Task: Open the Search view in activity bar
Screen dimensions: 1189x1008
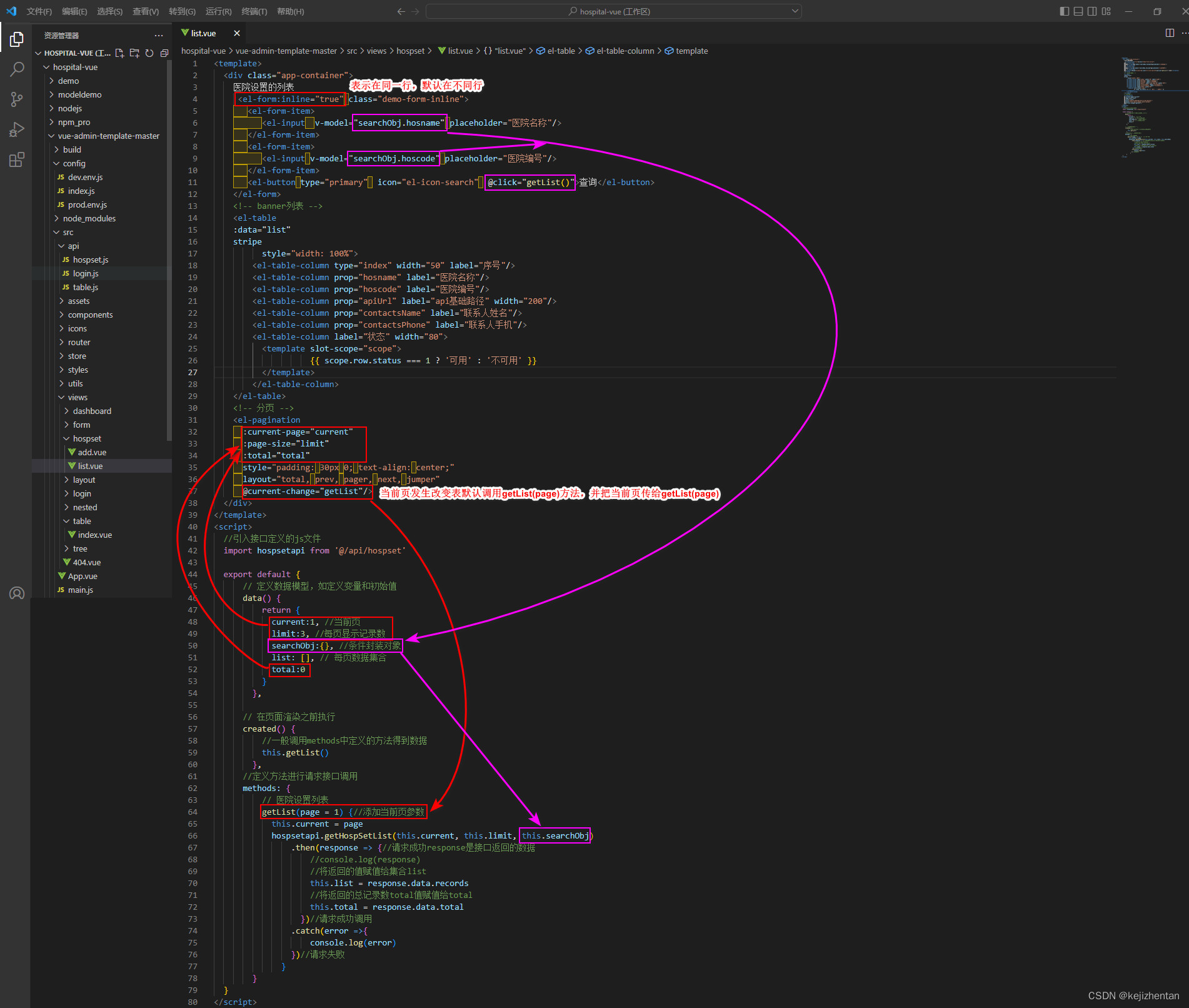Action: (x=17, y=69)
